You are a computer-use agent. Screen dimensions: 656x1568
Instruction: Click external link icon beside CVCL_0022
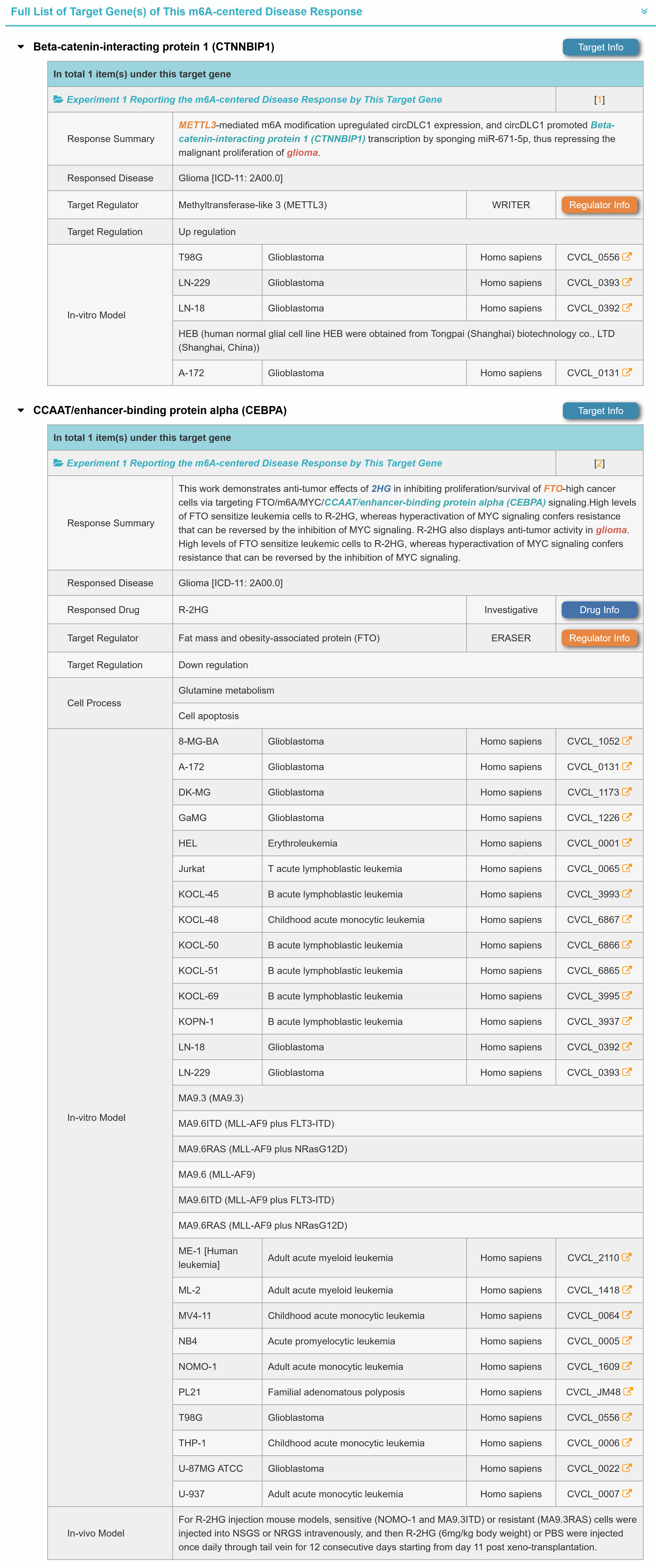[x=627, y=1468]
